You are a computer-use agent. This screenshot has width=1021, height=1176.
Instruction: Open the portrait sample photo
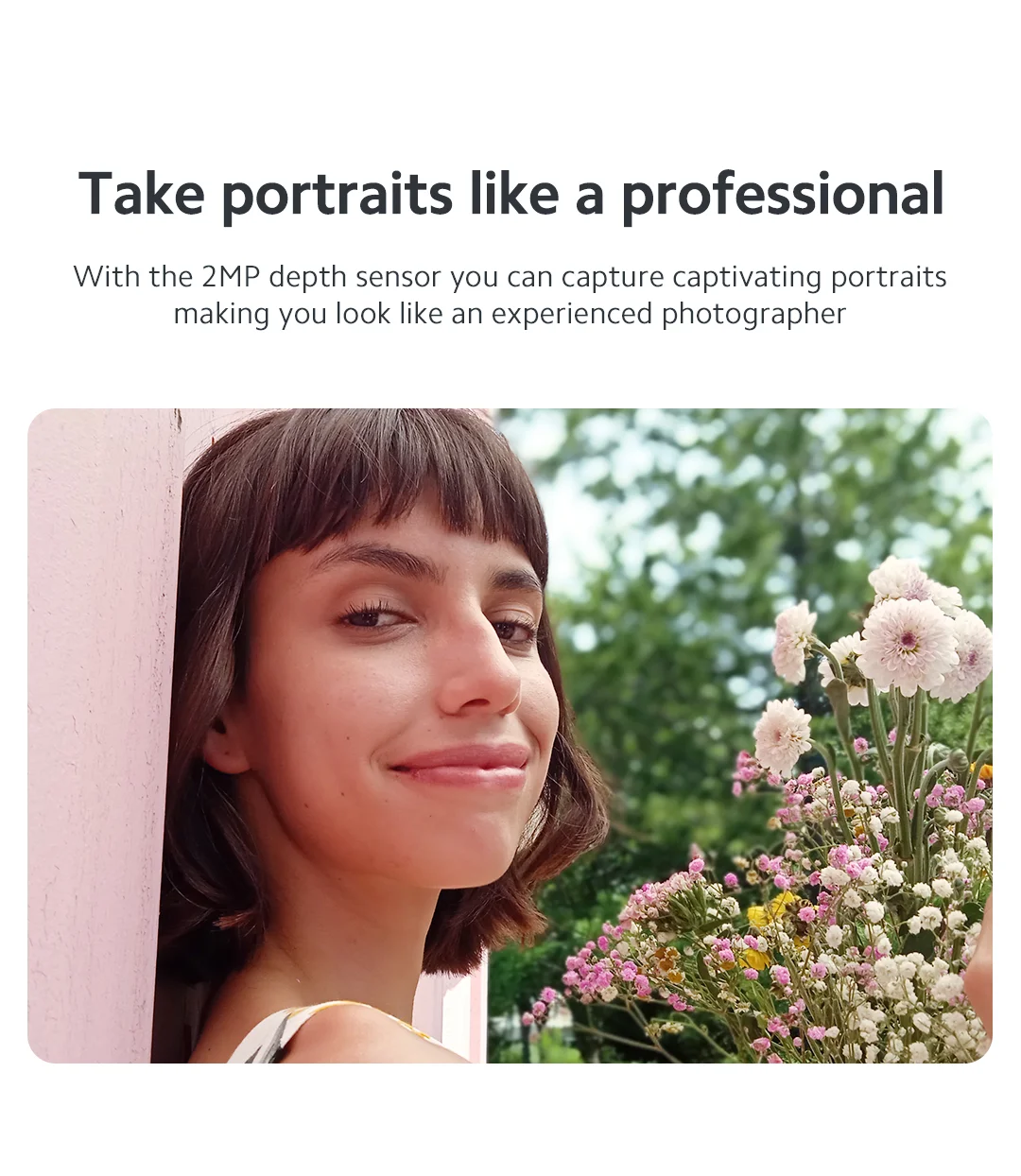510,735
